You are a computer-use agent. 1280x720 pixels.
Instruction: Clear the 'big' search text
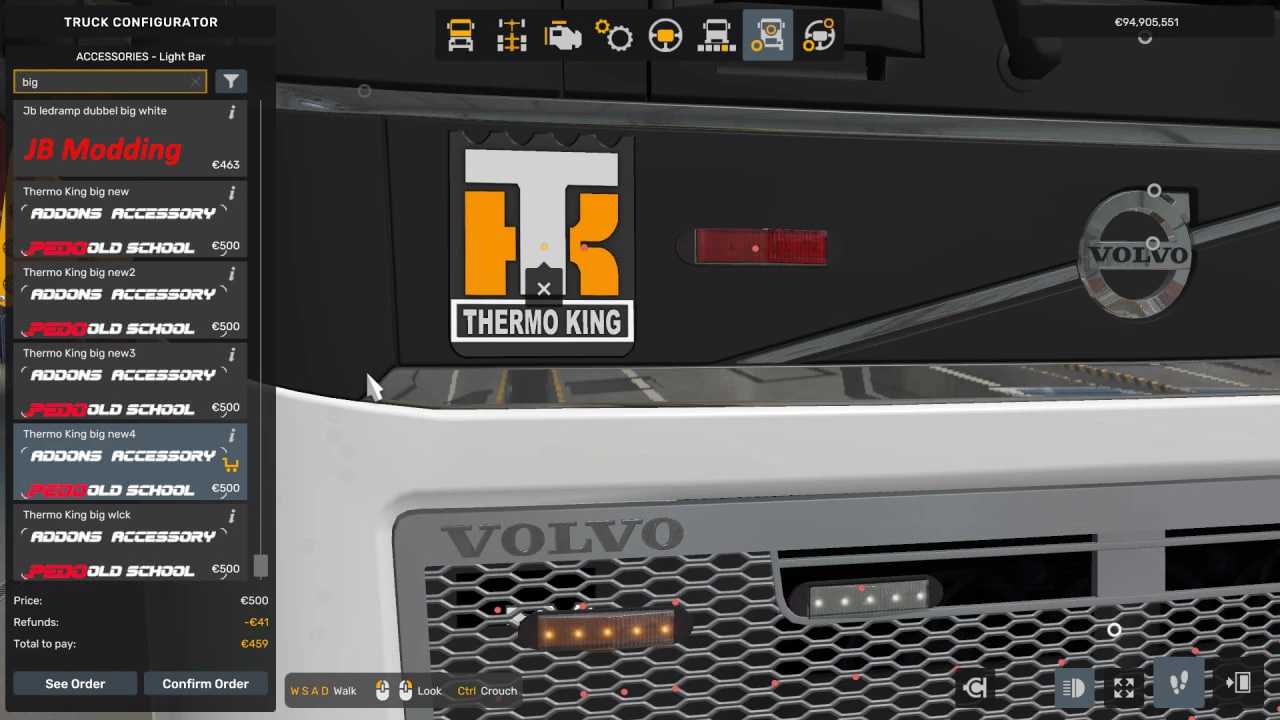pos(195,82)
